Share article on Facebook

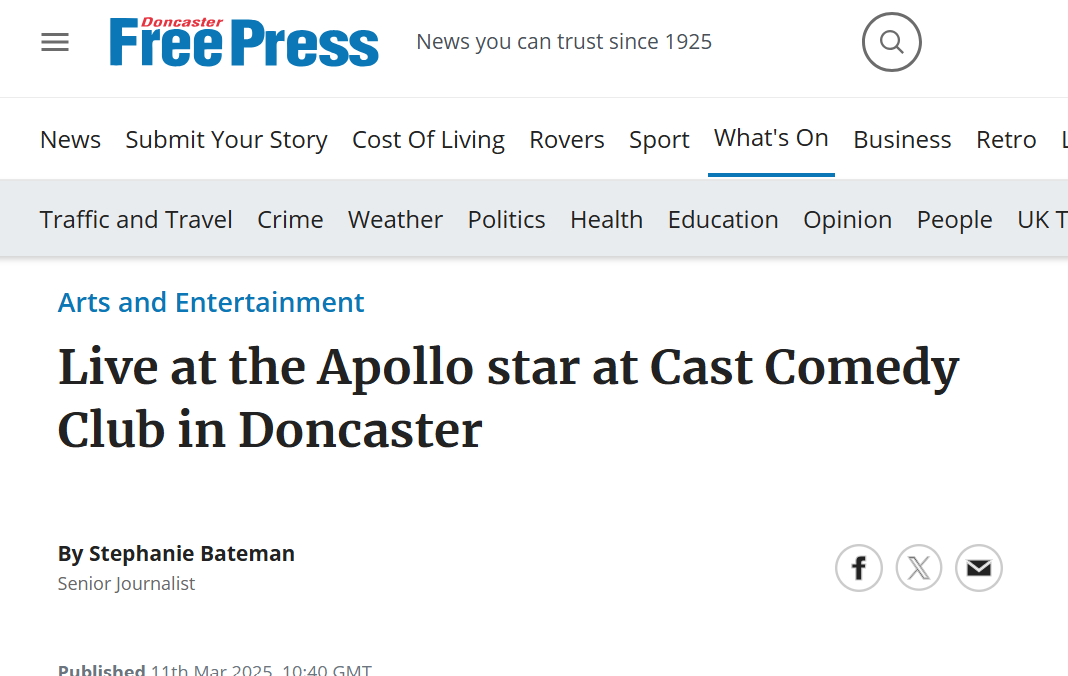[859, 568]
